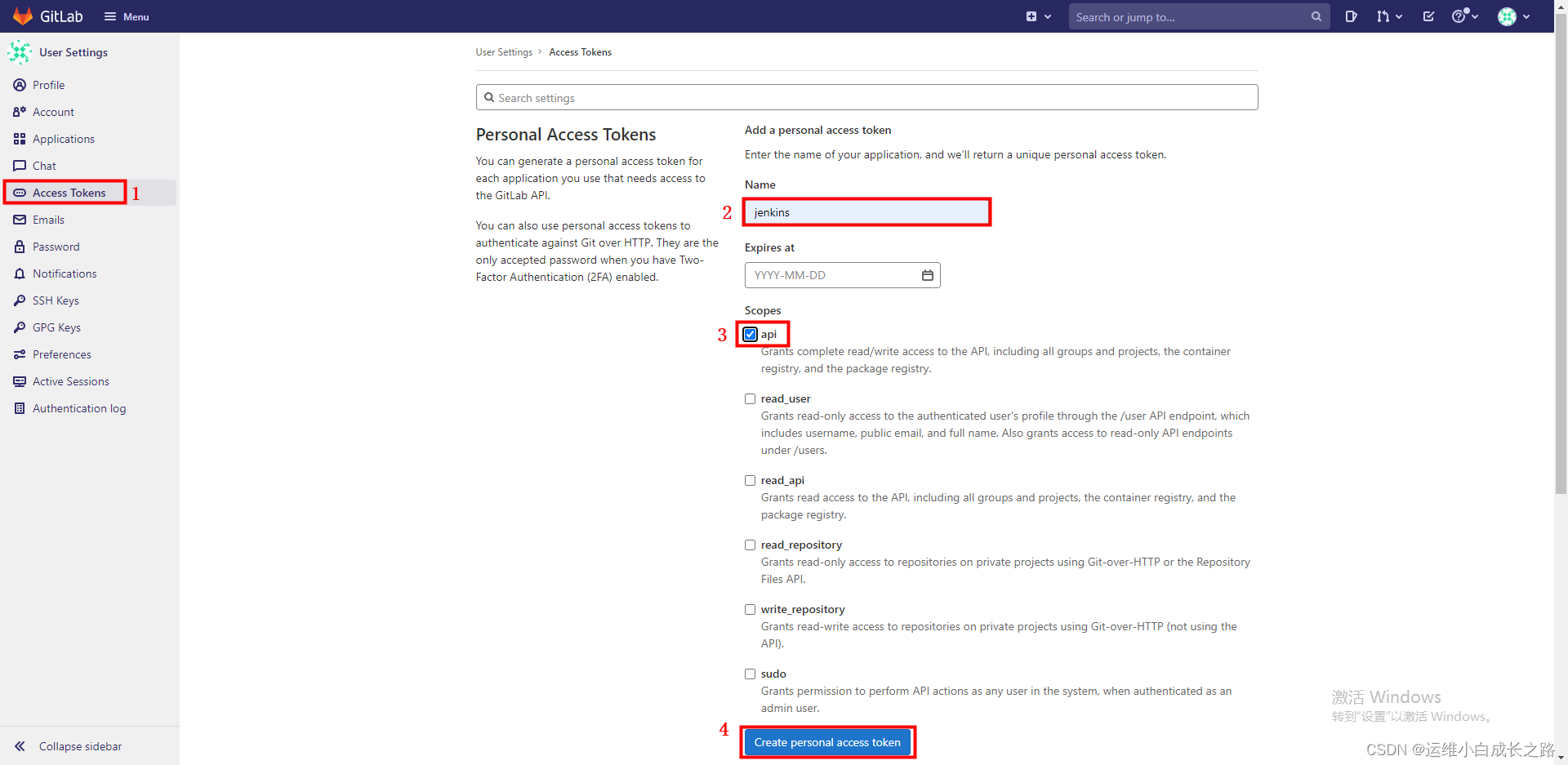Open the create new plus dropdown
1568x765 pixels.
click(x=1039, y=16)
